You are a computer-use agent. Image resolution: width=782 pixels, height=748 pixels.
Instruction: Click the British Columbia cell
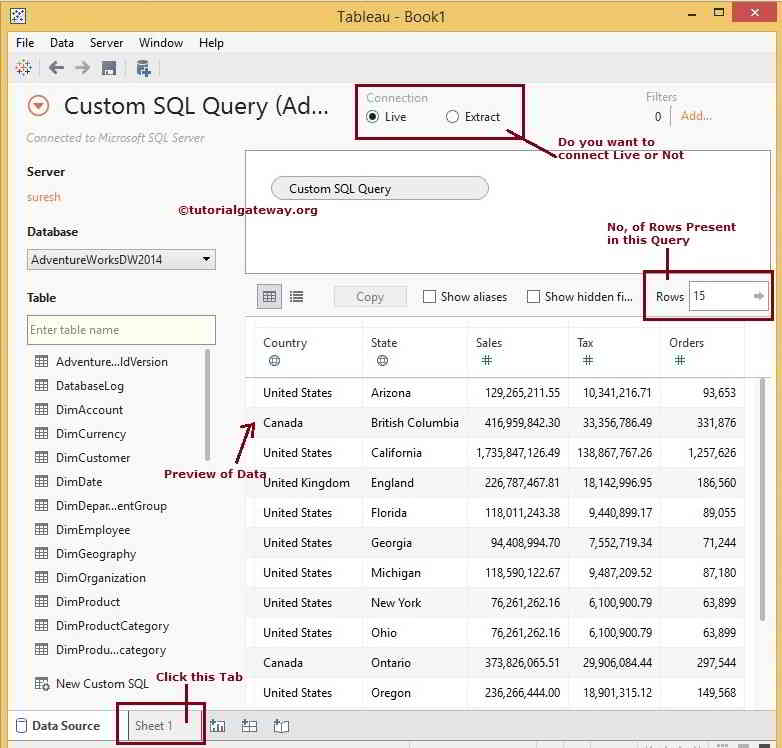tap(414, 423)
